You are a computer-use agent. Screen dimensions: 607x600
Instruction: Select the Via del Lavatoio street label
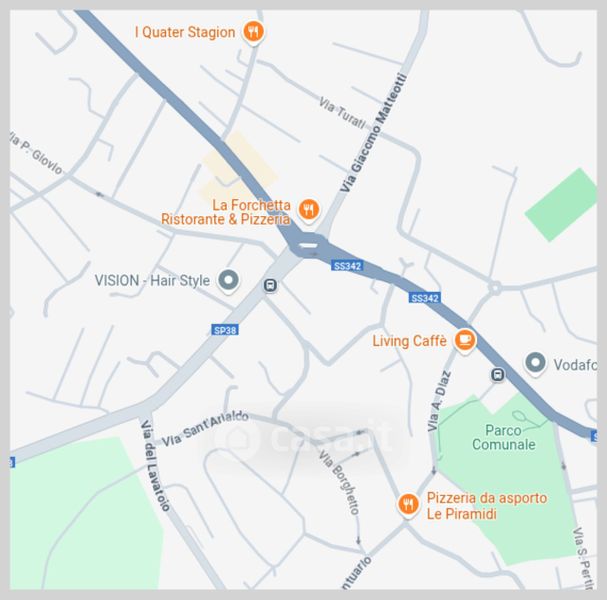(154, 465)
